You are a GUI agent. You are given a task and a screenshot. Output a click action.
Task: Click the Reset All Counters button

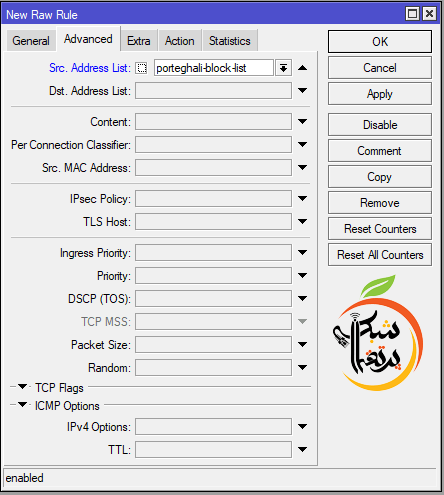[380, 255]
